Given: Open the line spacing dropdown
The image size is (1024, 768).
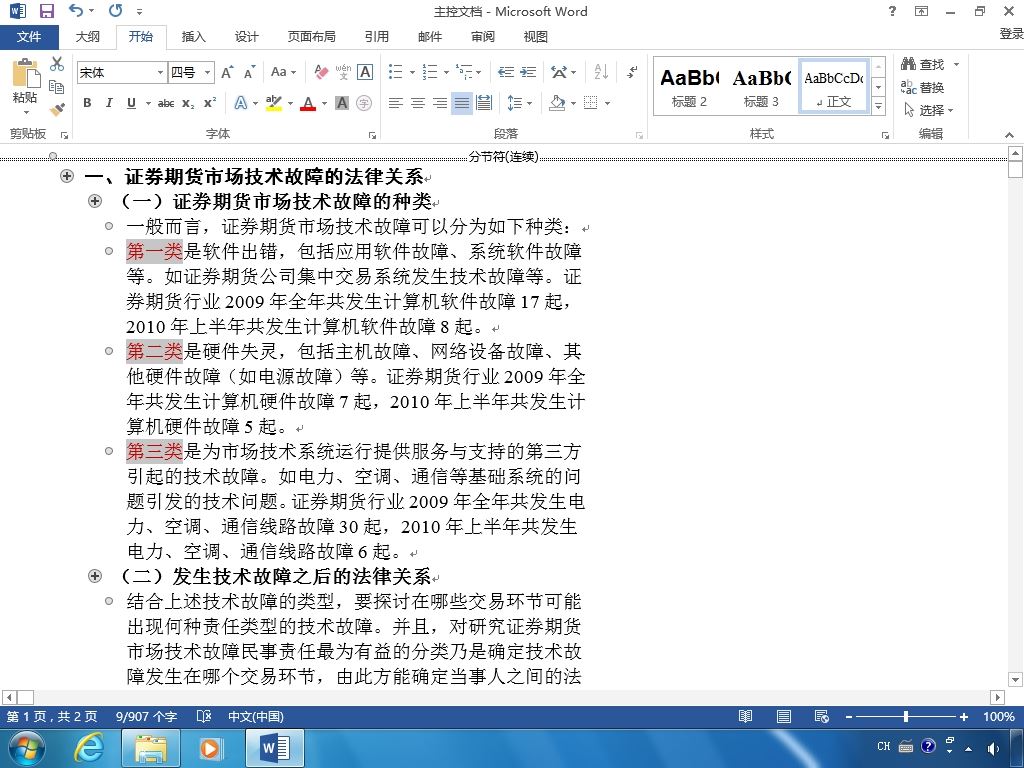Looking at the screenshot, I should click(520, 103).
